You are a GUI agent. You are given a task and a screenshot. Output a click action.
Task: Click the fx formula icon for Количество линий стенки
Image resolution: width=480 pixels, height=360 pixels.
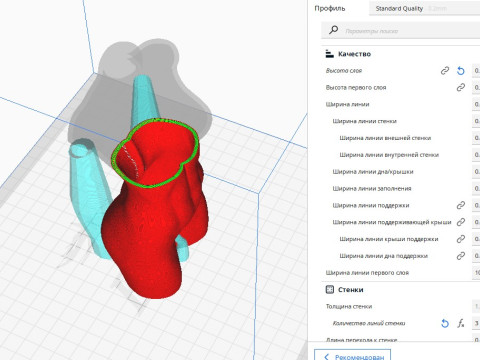(461, 323)
